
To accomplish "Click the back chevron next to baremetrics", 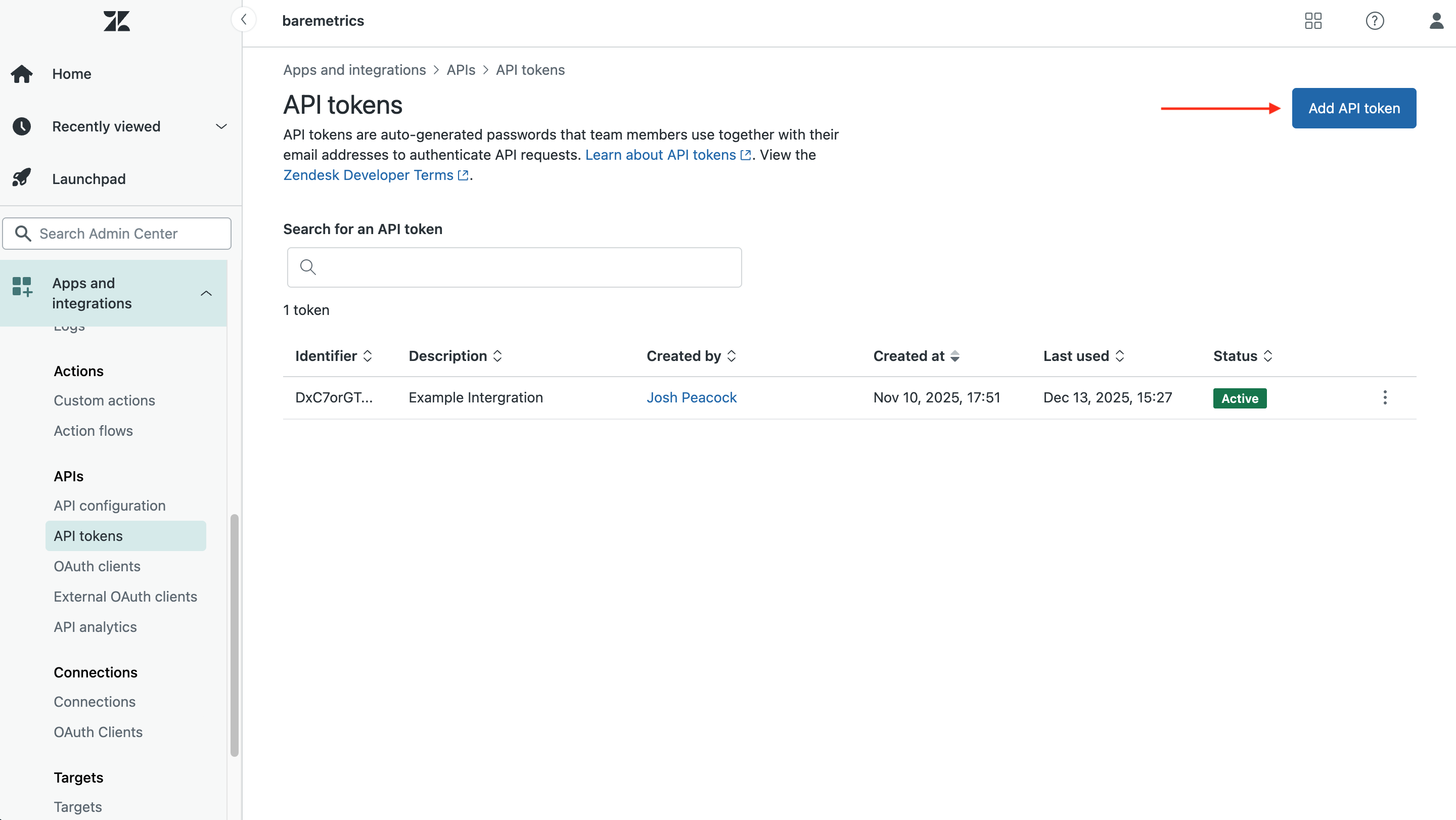I will coord(244,19).
